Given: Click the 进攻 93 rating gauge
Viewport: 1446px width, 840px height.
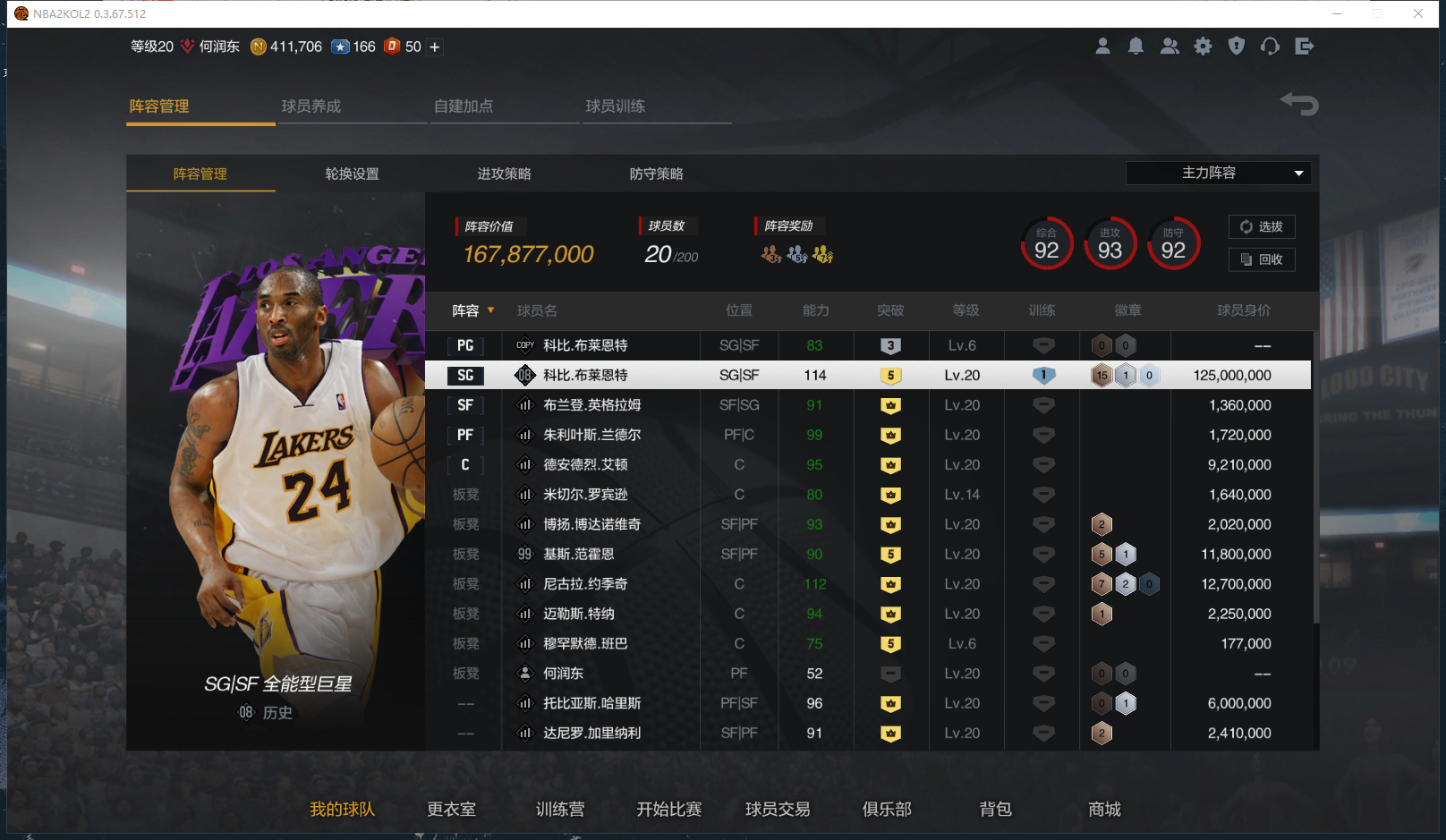Looking at the screenshot, I should tap(1110, 243).
